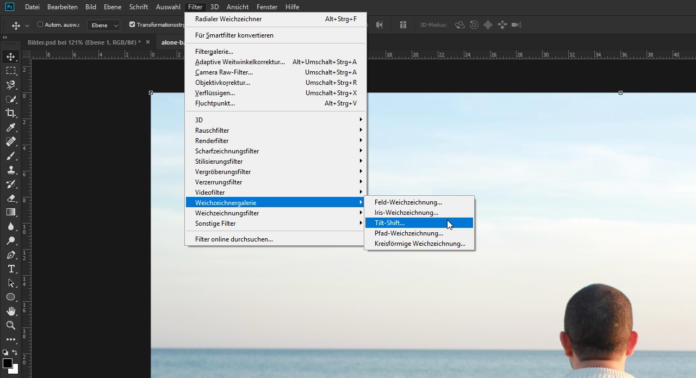Select the Crop tool
Screen dimensions: 696x378
(11, 113)
